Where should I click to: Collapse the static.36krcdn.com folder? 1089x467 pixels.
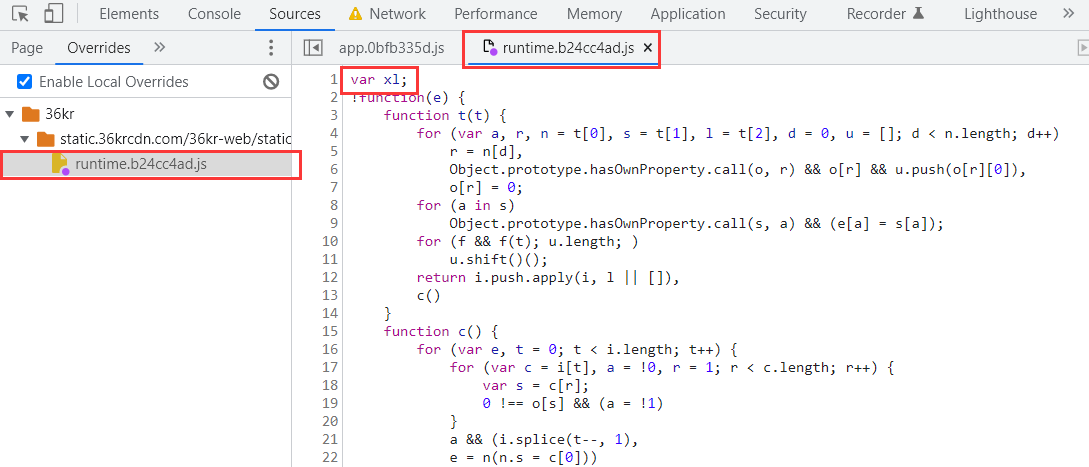coord(25,139)
